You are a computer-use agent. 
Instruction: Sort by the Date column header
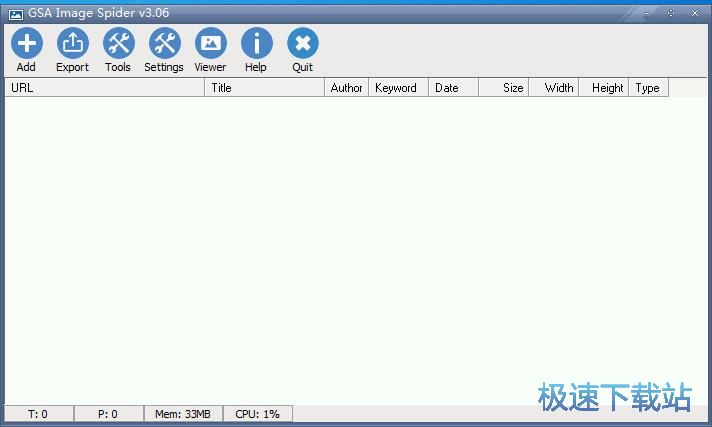[454, 88]
